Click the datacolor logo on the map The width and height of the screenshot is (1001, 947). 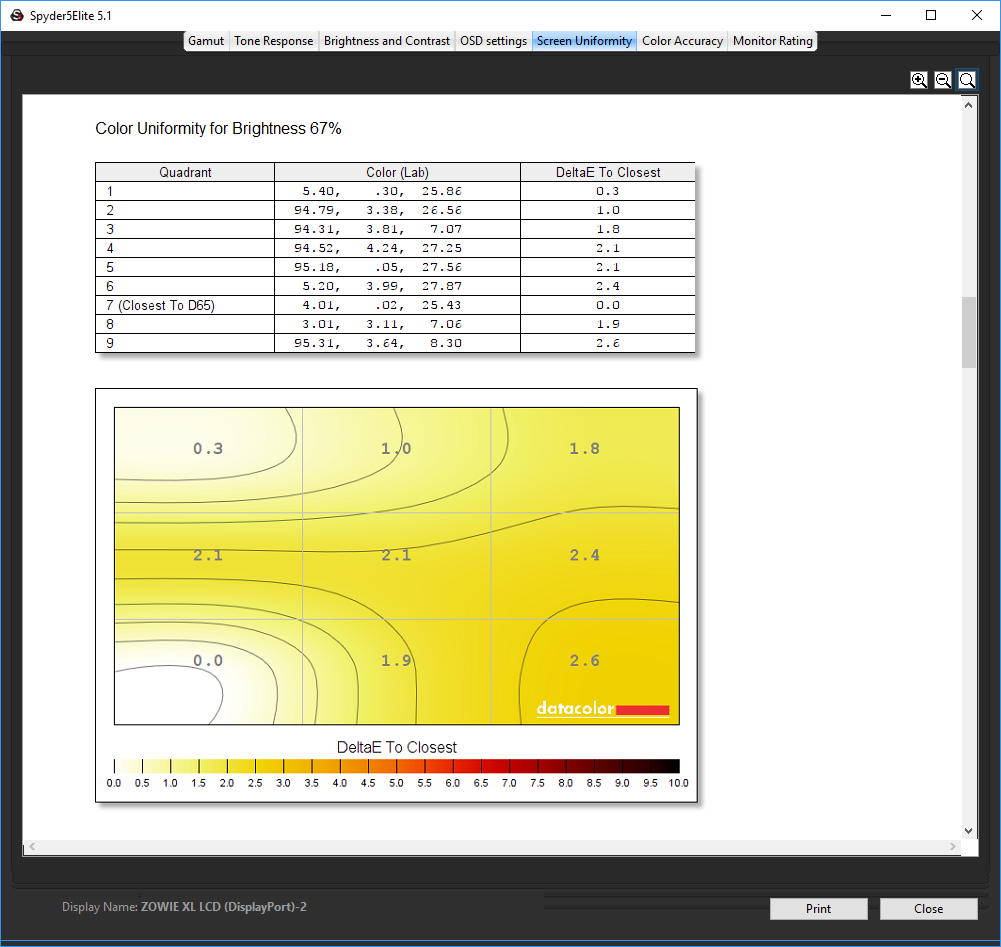pos(603,709)
